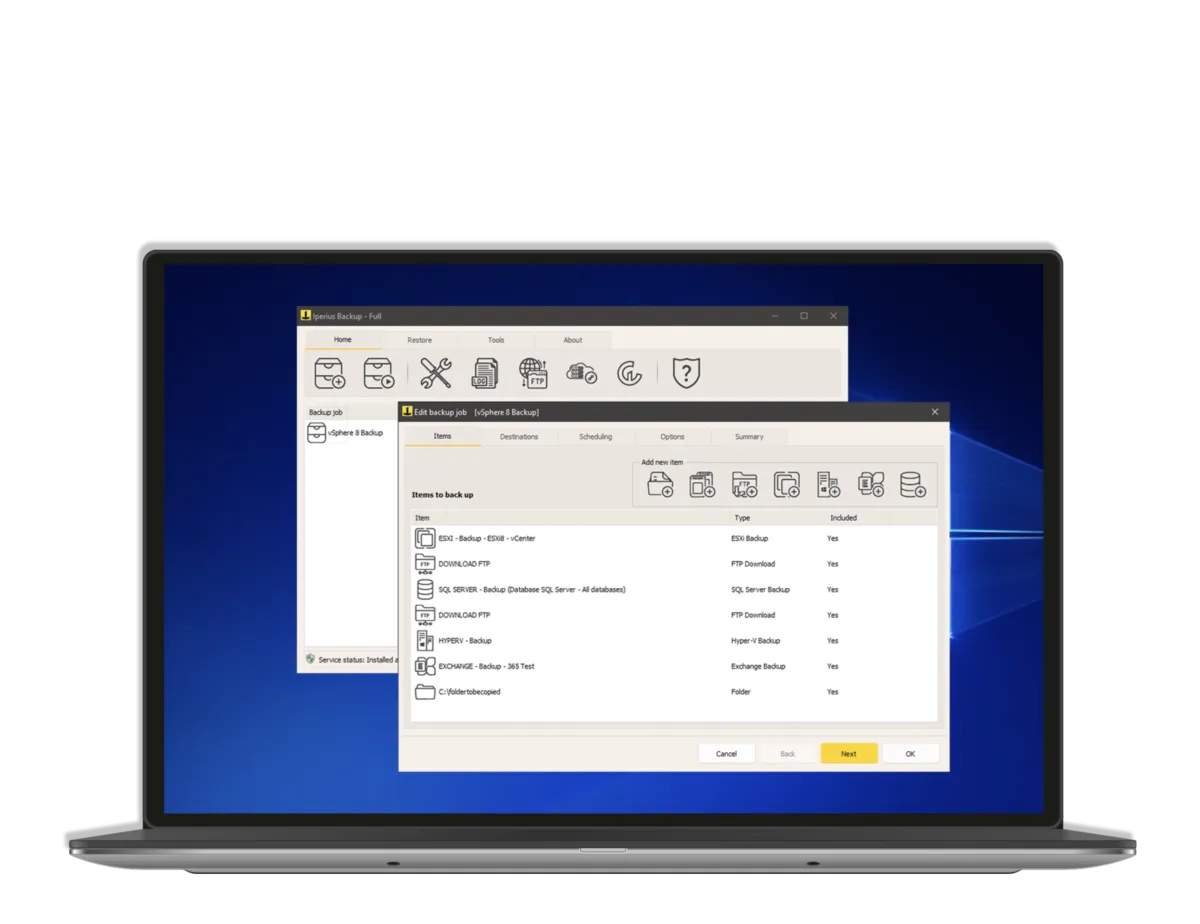The width and height of the screenshot is (1200, 924).
Task: Close the Edit backup job dialog
Action: (x=935, y=412)
